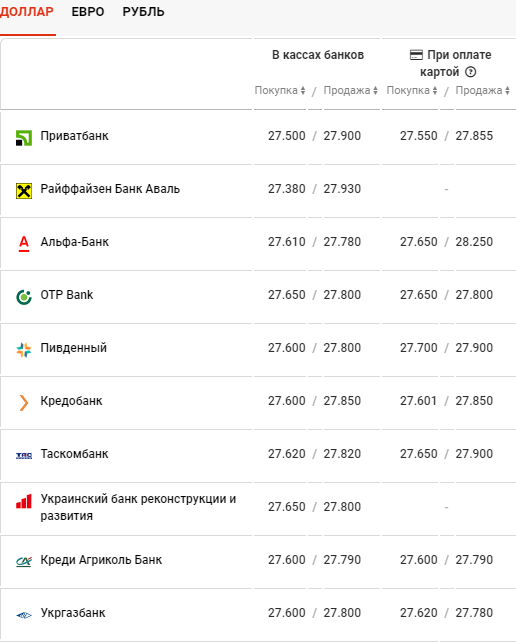Click the Укргазбанк blue logo icon

click(x=24, y=615)
